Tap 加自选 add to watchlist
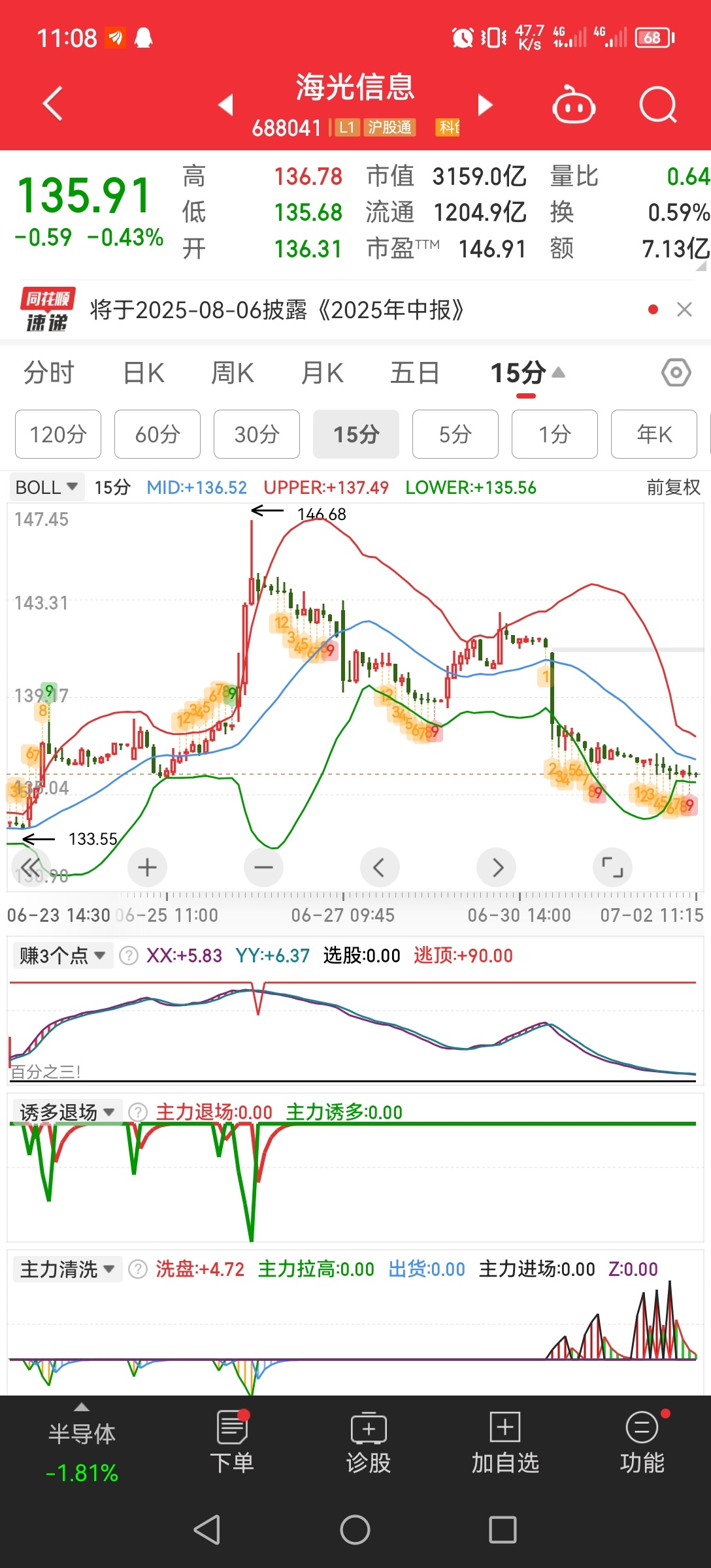The width and height of the screenshot is (711, 1568). (505, 1443)
